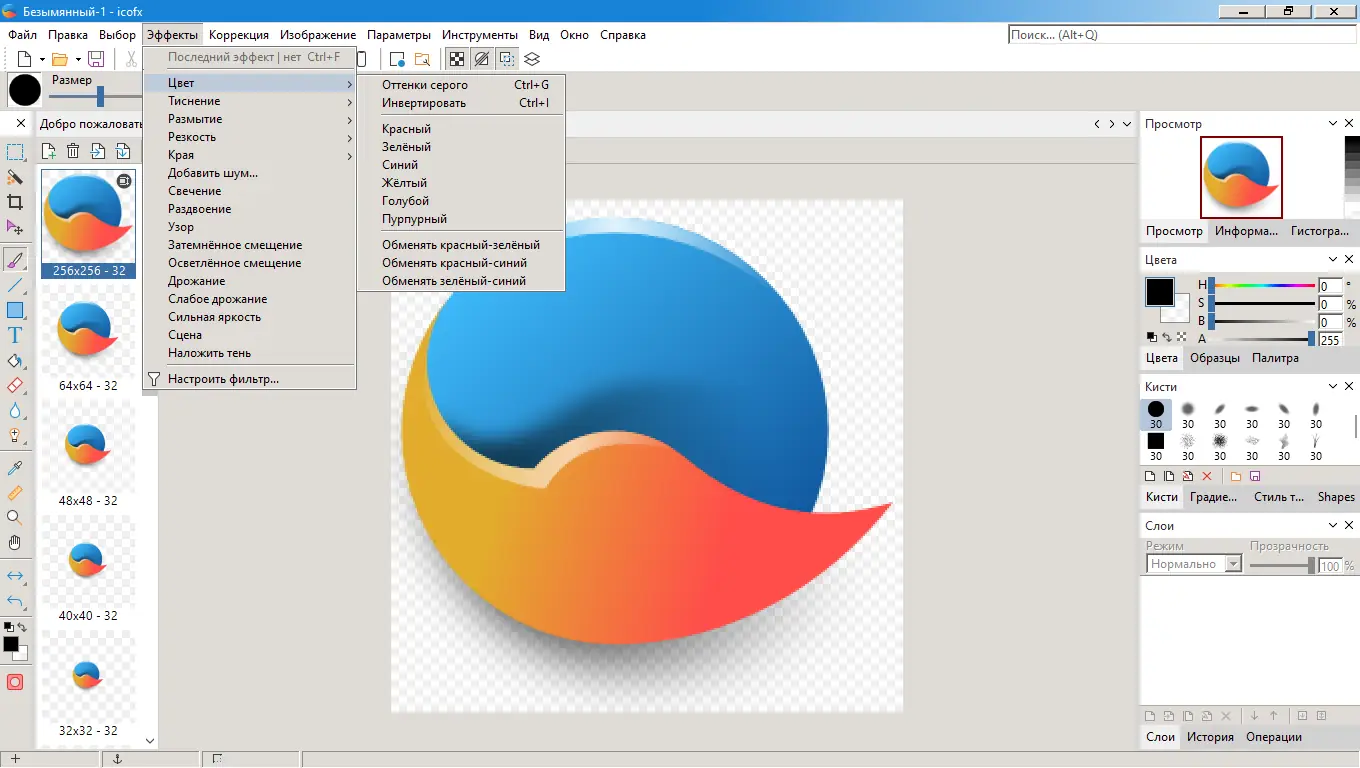
Task: Open the recent files dropdown arrow
Action: [78, 60]
